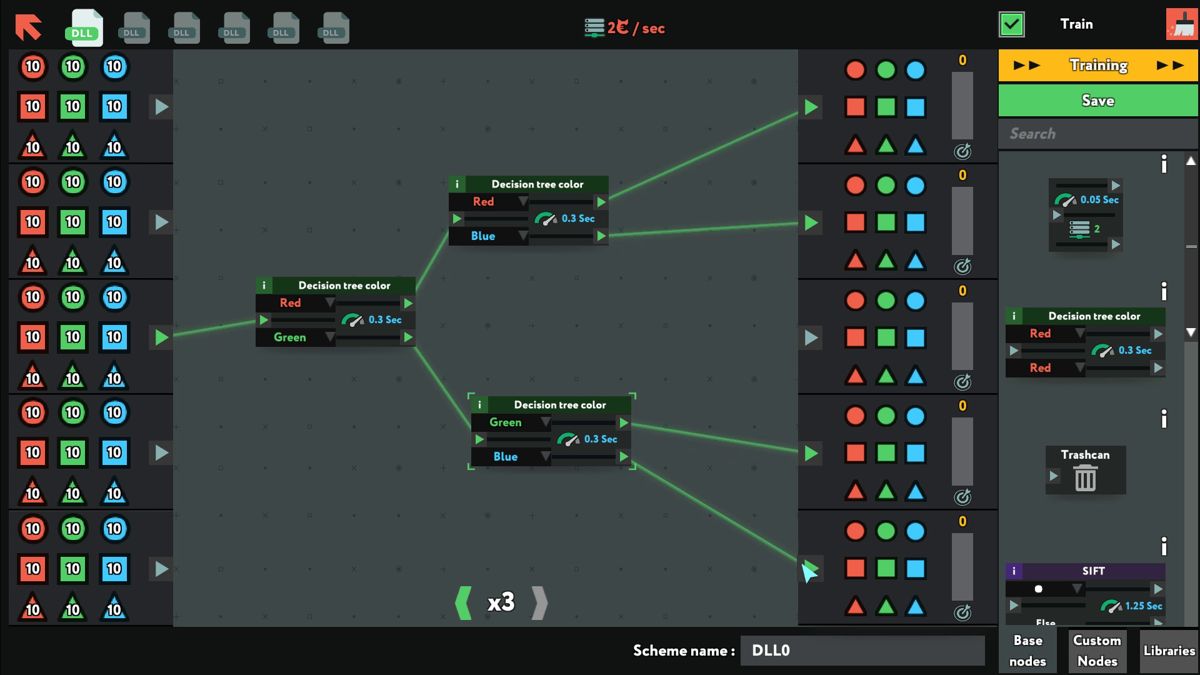Click the orange back arrow icon

pyautogui.click(x=29, y=25)
